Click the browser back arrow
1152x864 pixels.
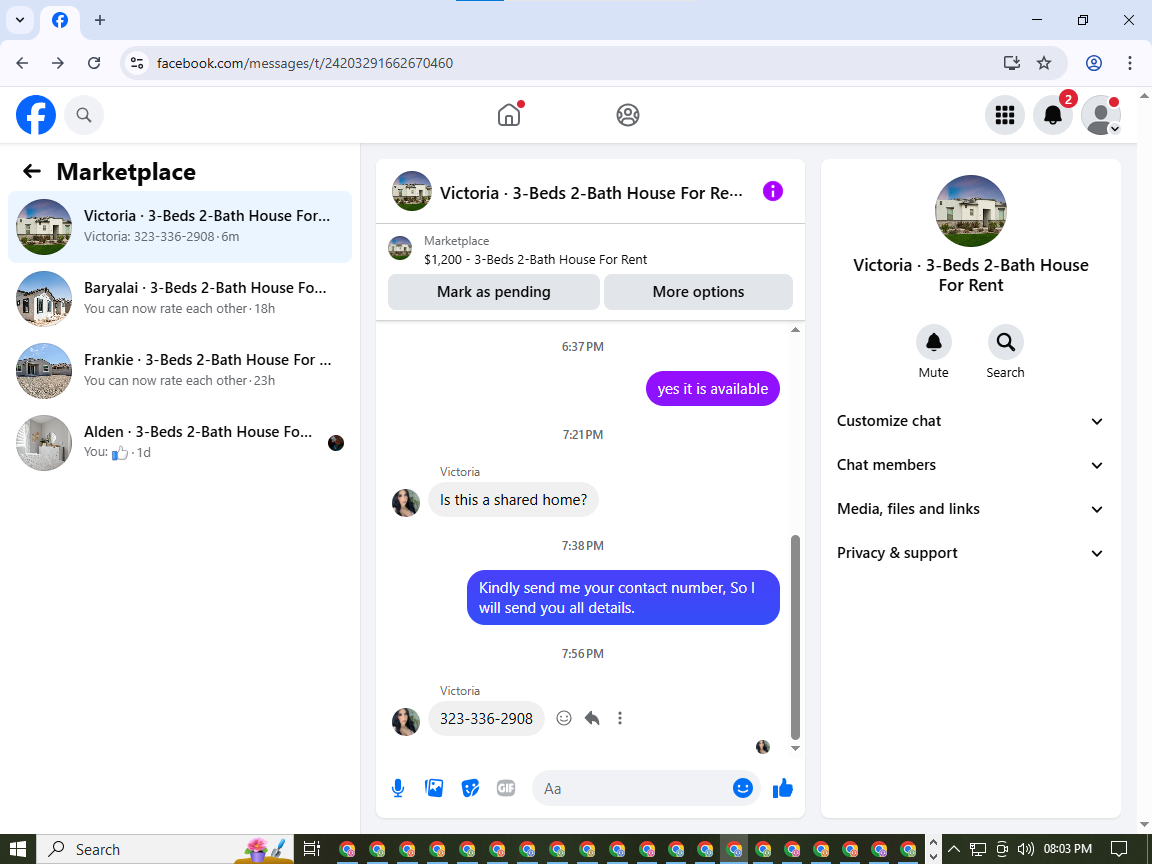tap(22, 63)
